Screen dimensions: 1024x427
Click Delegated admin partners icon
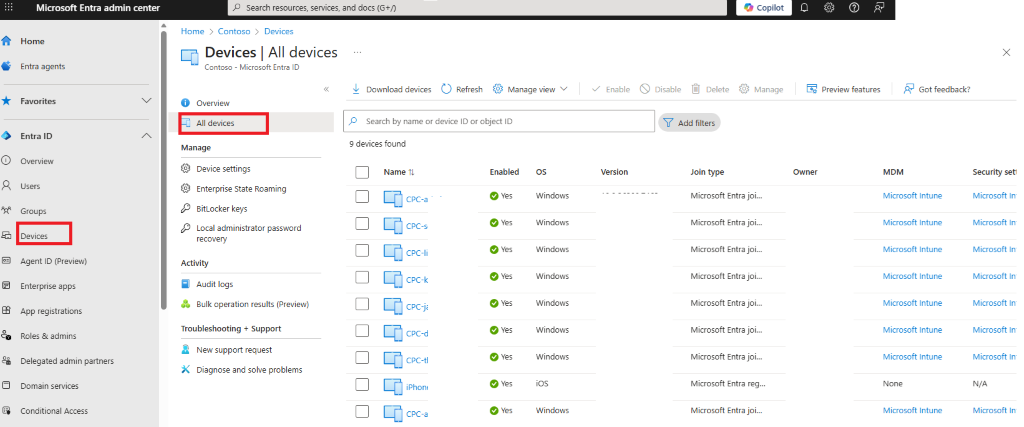[x=7, y=360]
